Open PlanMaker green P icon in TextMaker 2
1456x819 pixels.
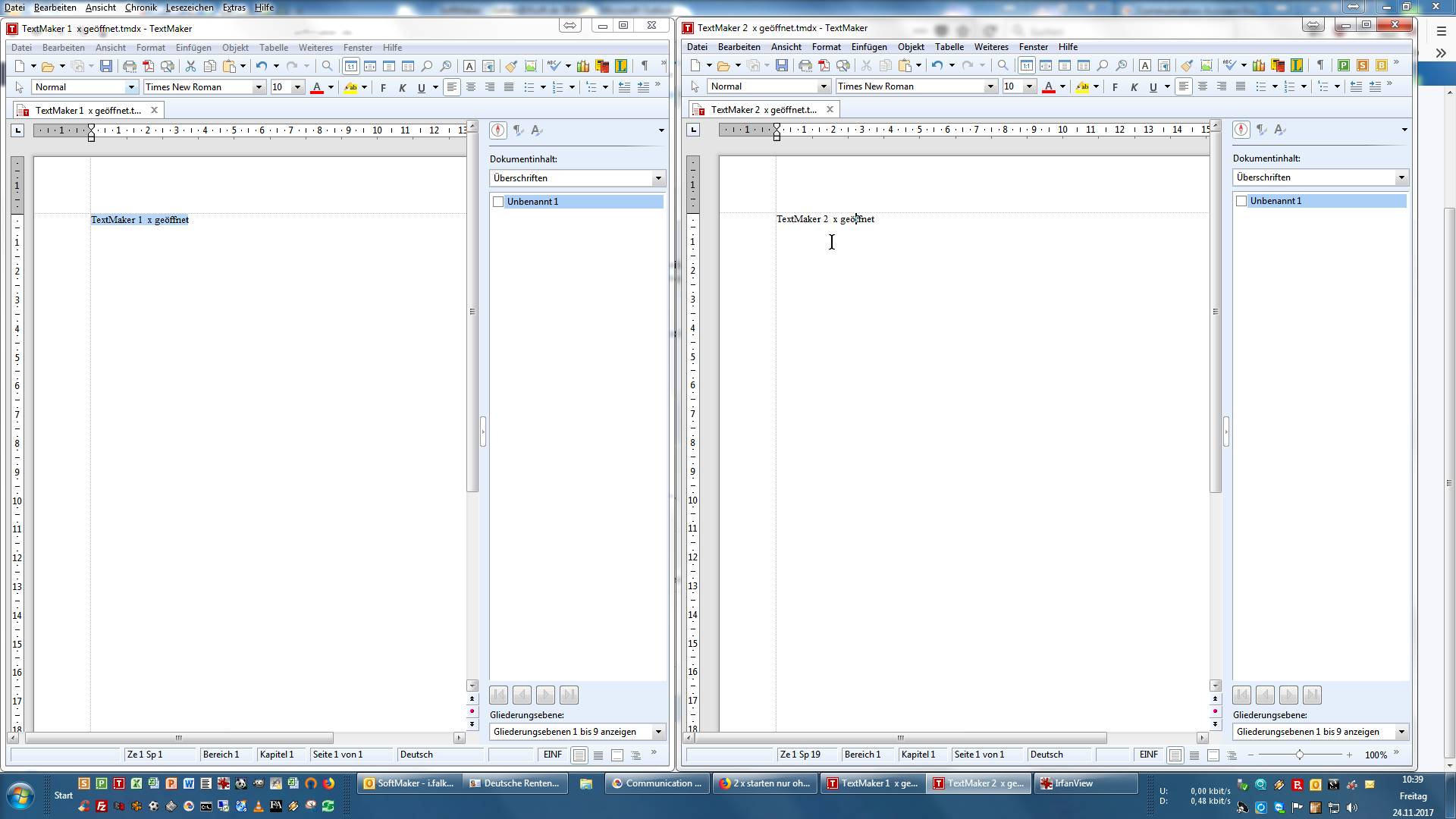pos(1344,65)
